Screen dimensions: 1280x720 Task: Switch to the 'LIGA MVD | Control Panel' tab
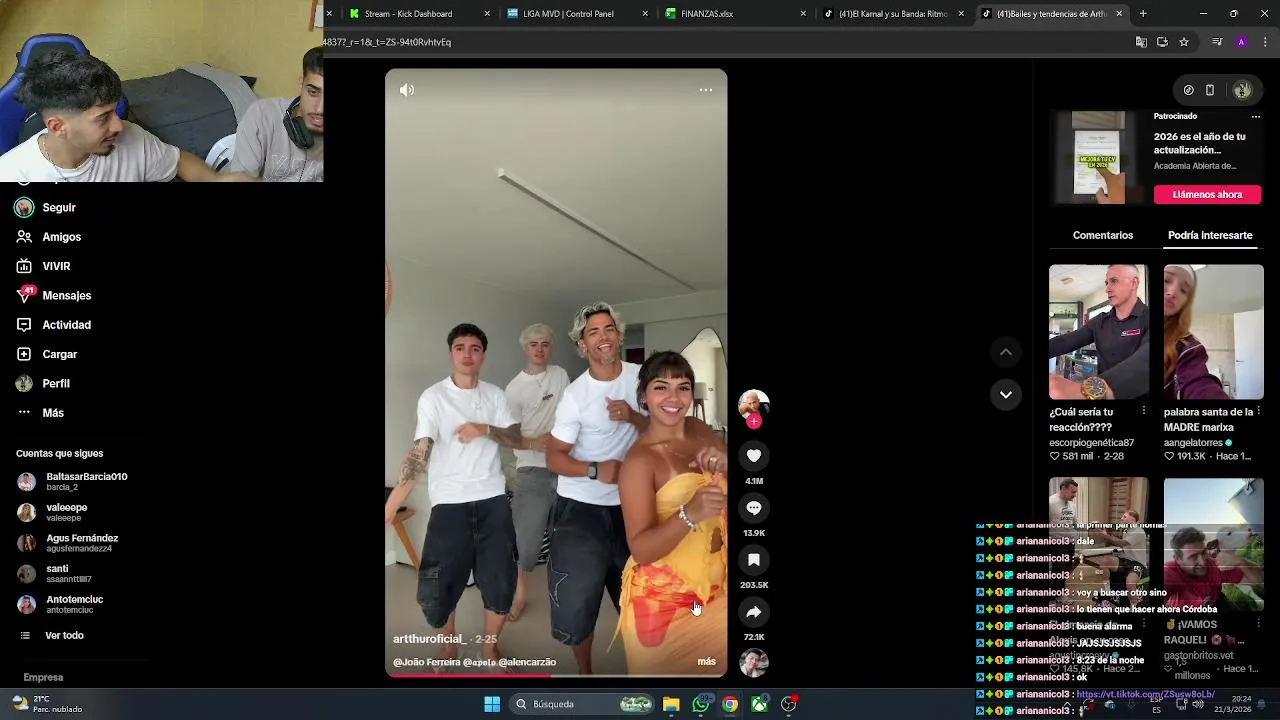click(x=578, y=14)
